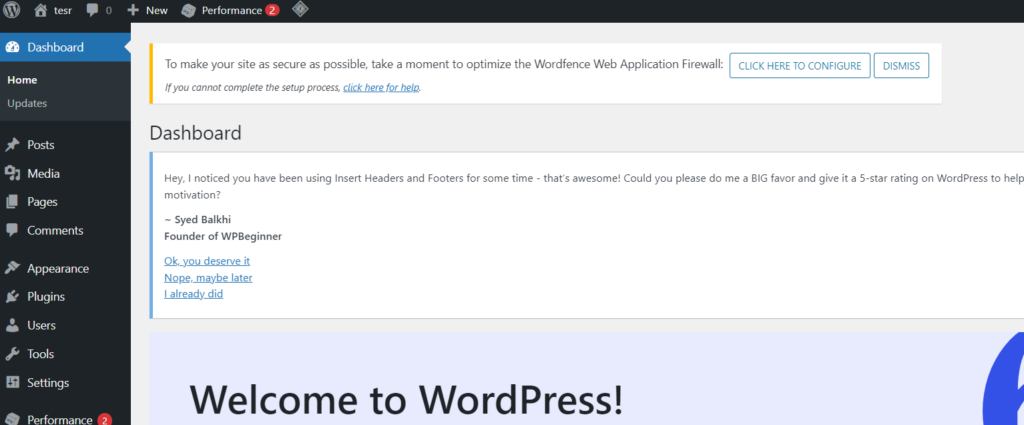Click the Plugins plug icon
Image resolution: width=1024 pixels, height=425 pixels.
coord(12,297)
